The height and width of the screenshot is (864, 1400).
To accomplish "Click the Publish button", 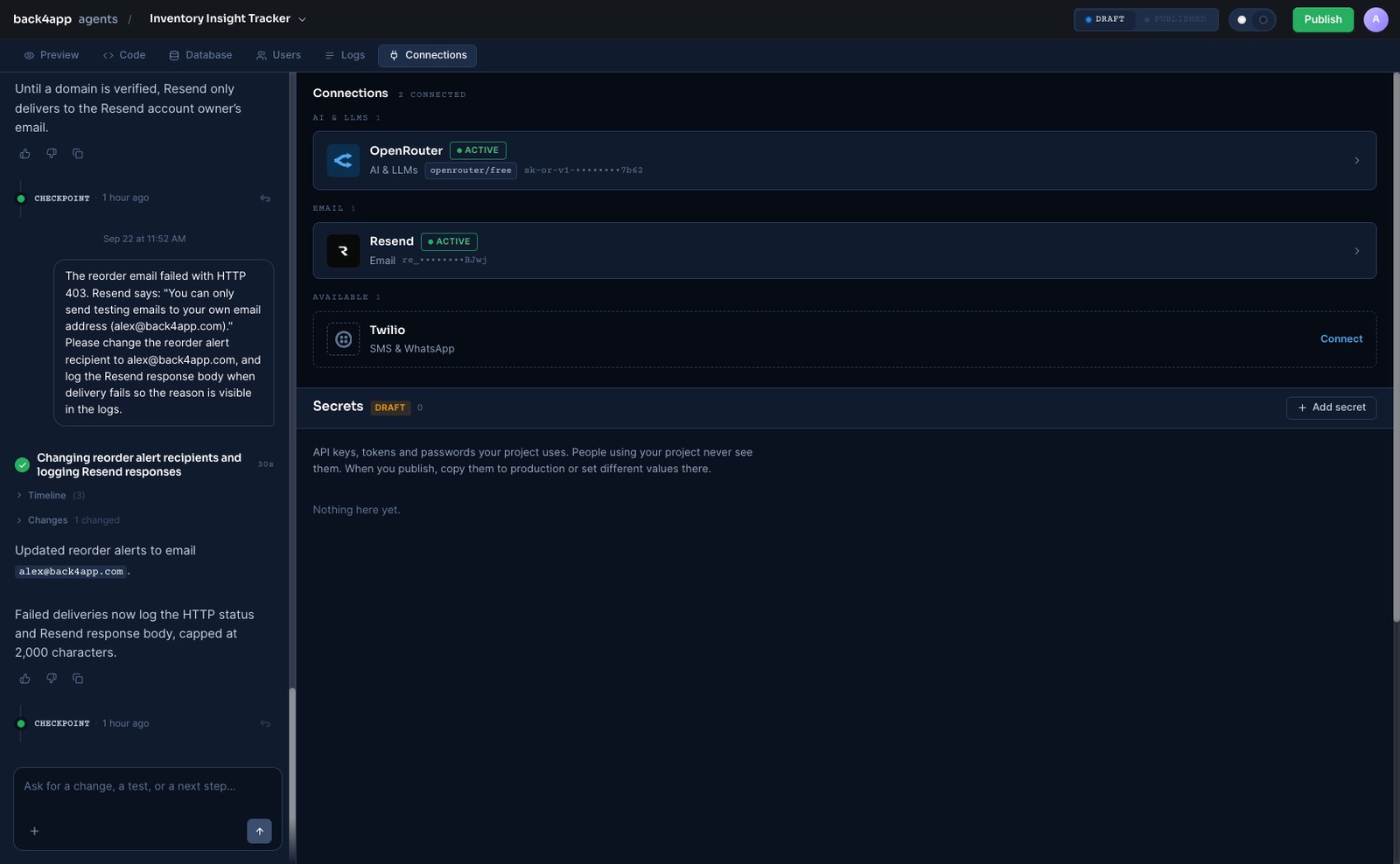I will 1322,19.
